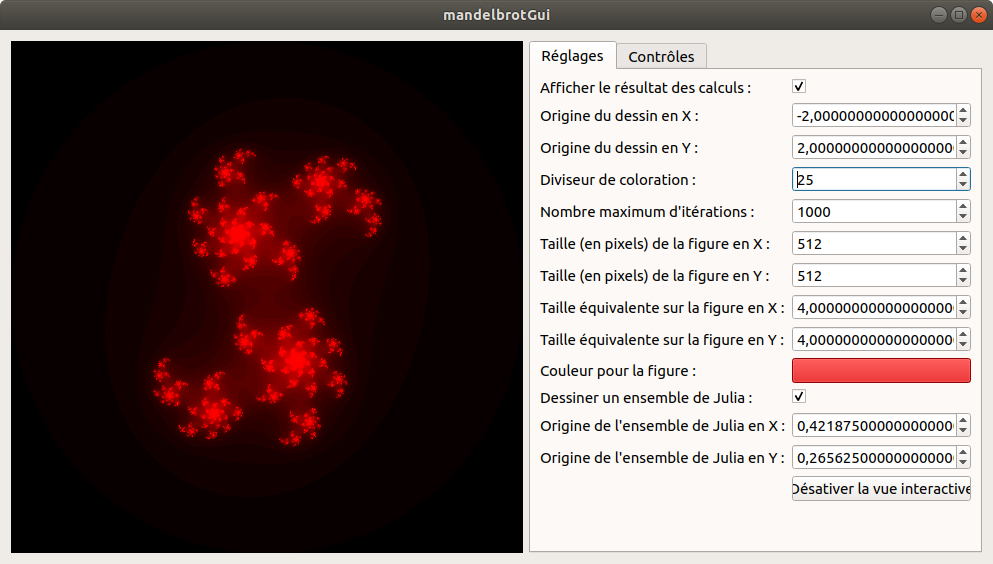
Task: Open the red Couleur pour la figure swatch
Action: tap(881, 370)
